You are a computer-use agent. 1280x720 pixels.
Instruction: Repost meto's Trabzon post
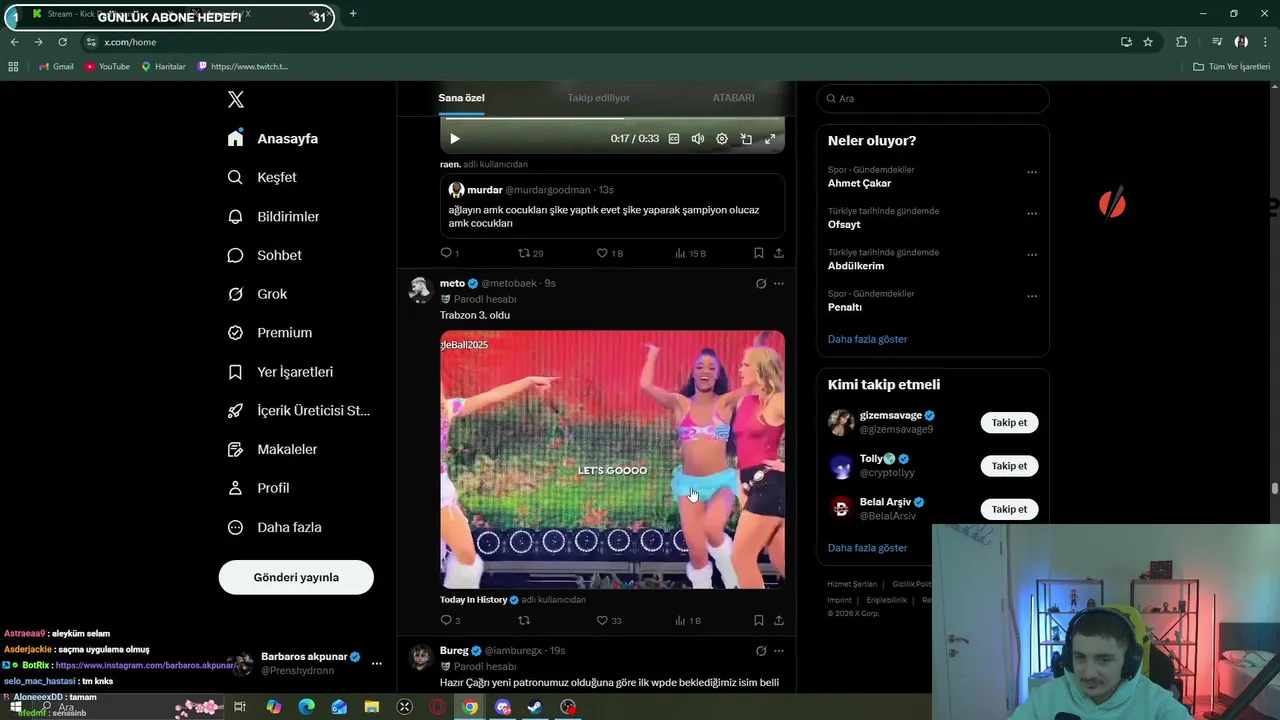[523, 620]
